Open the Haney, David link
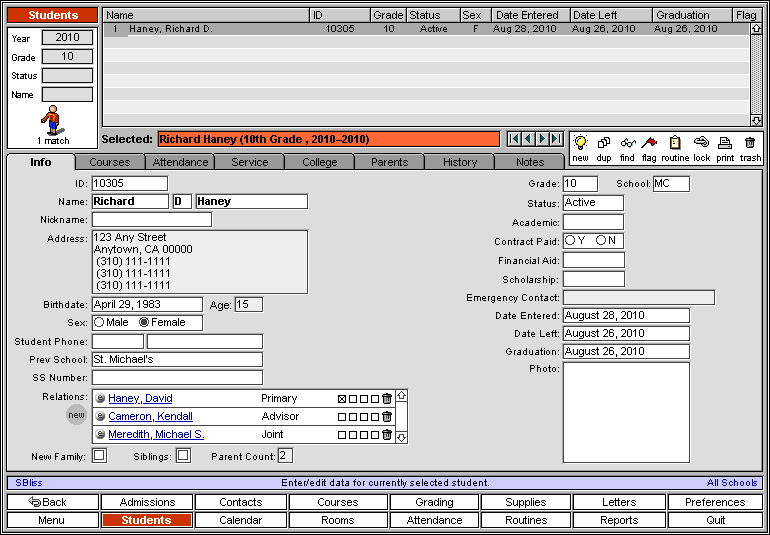The image size is (770, 535). pos(140,398)
